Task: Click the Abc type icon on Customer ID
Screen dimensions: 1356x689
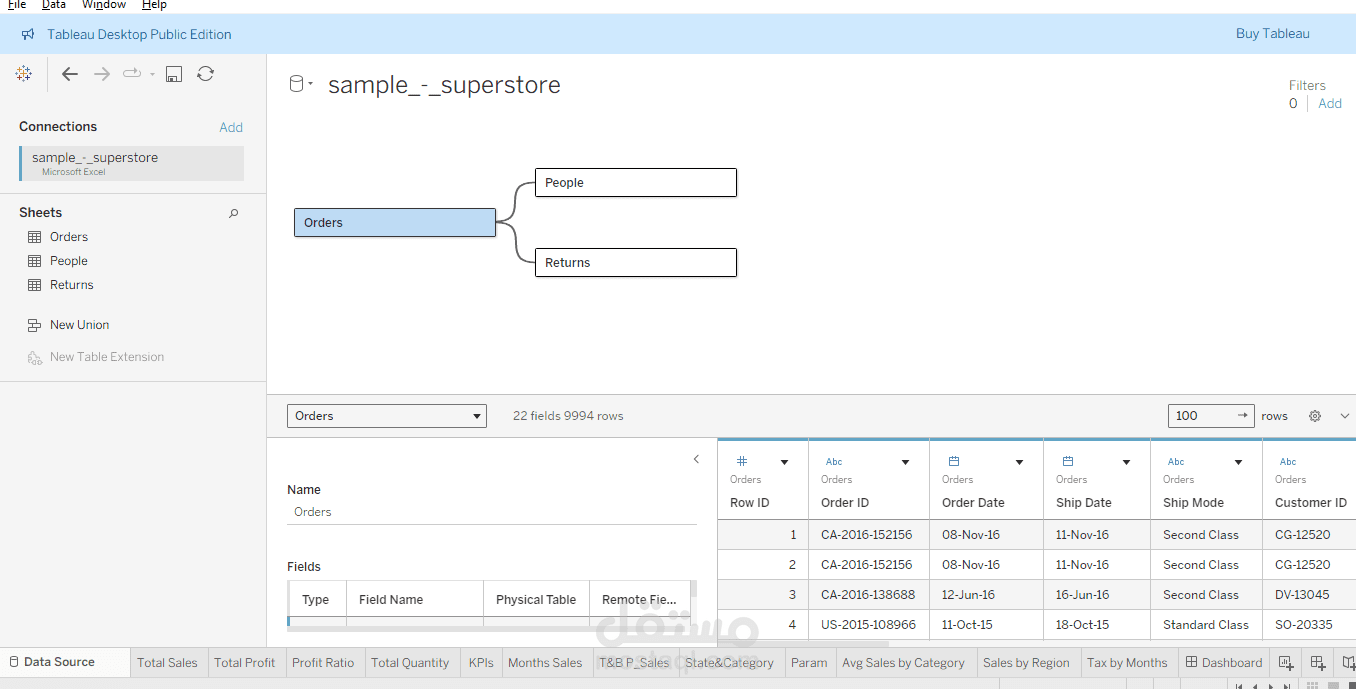Action: [1288, 462]
